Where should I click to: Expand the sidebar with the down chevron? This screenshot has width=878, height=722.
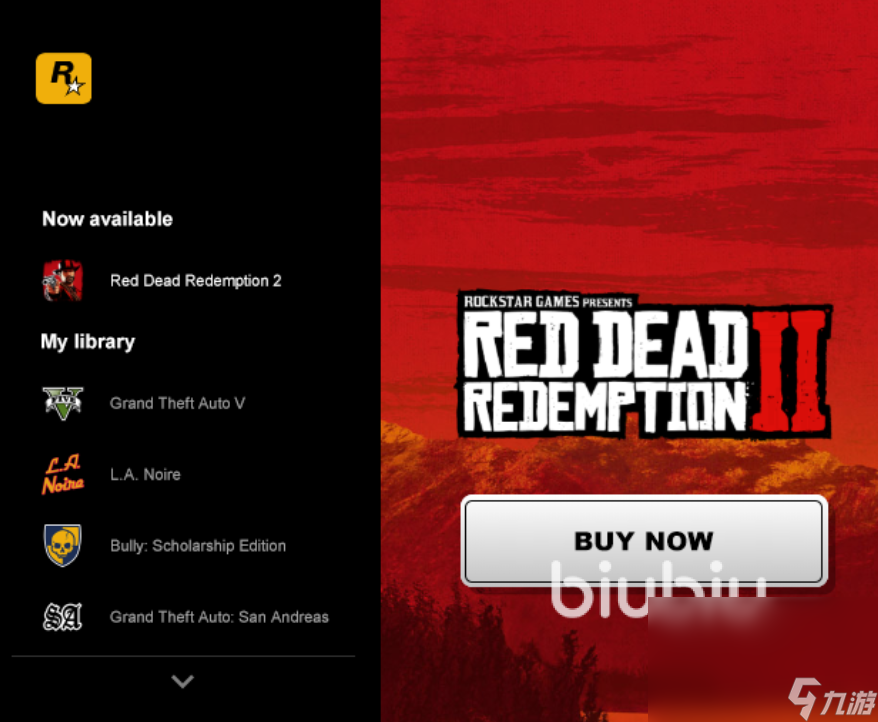(183, 681)
